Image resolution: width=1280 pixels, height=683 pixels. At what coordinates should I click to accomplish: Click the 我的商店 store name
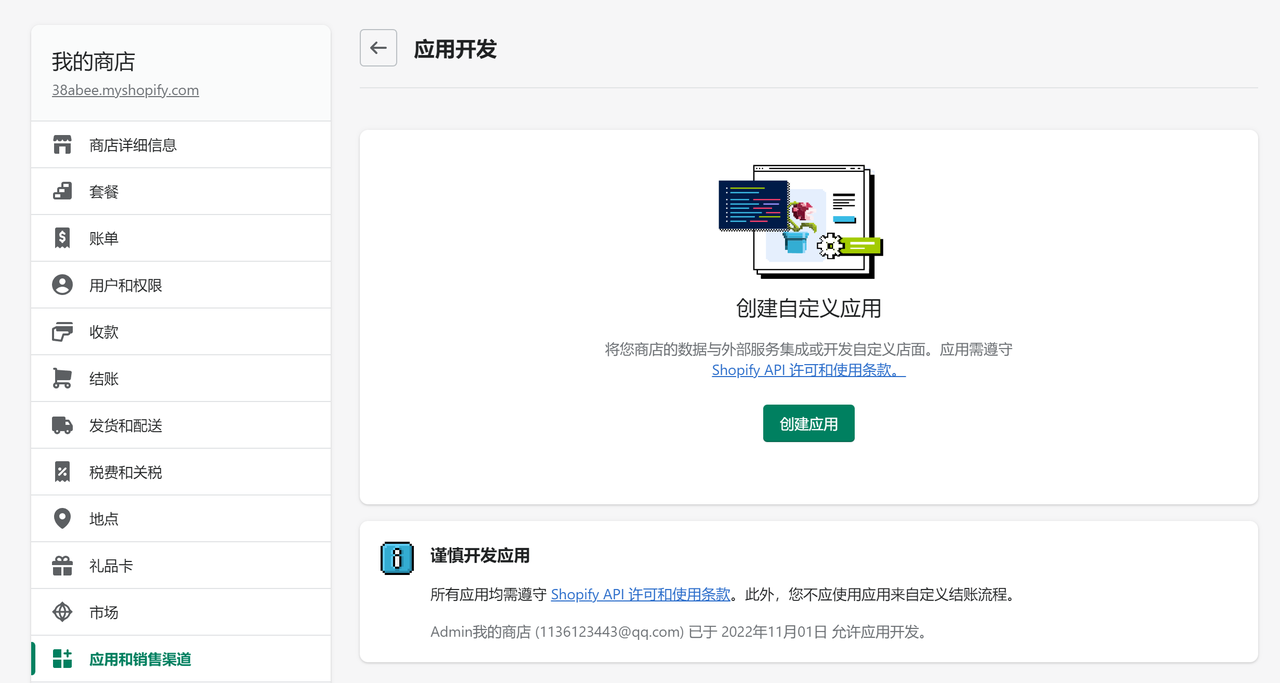pos(93,62)
